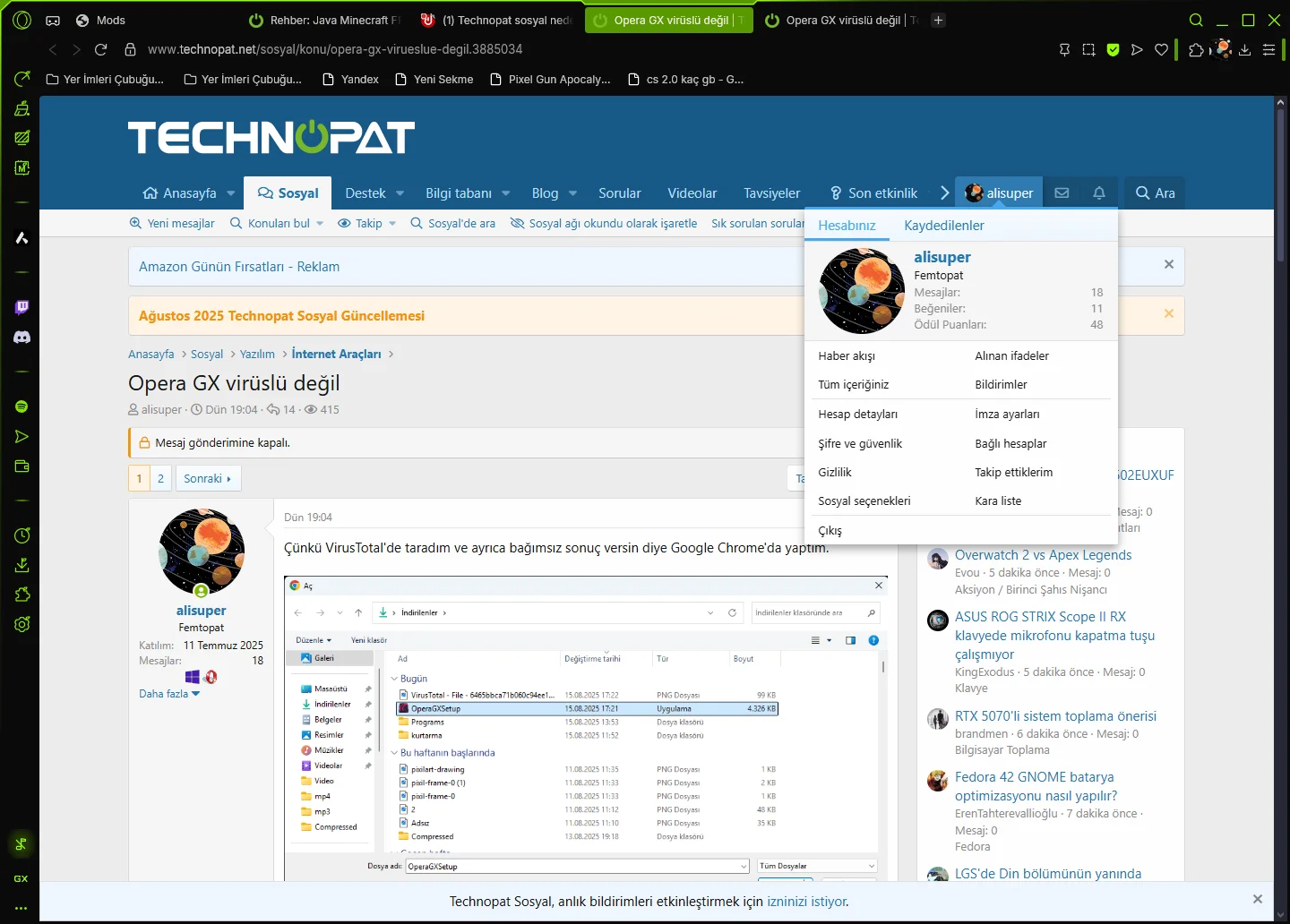Screen dimensions: 1290x924
Task: Open the toolbar downloads arrow icon
Action: click(x=1244, y=50)
